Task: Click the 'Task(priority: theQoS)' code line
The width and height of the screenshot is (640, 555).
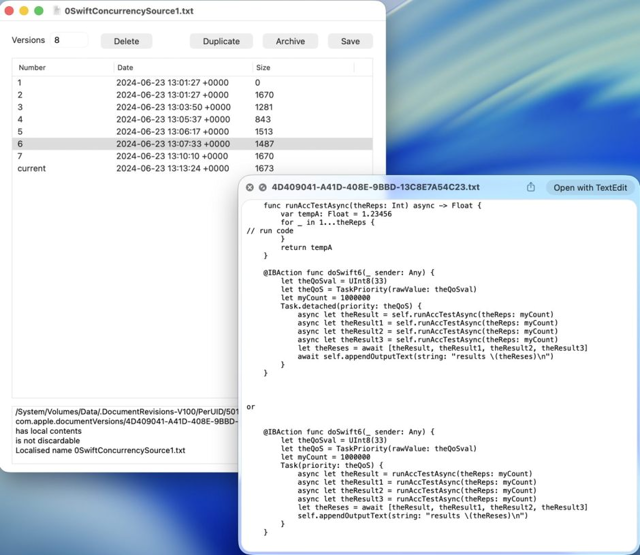Action: click(332, 465)
